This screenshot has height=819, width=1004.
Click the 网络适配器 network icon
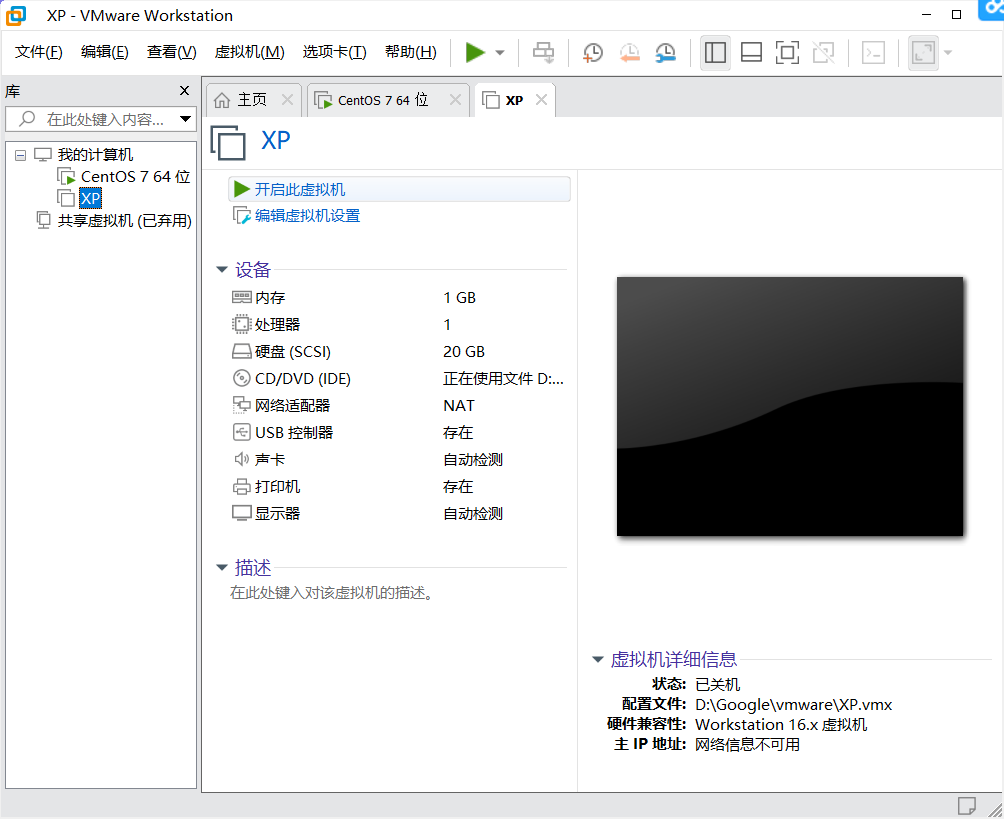241,405
